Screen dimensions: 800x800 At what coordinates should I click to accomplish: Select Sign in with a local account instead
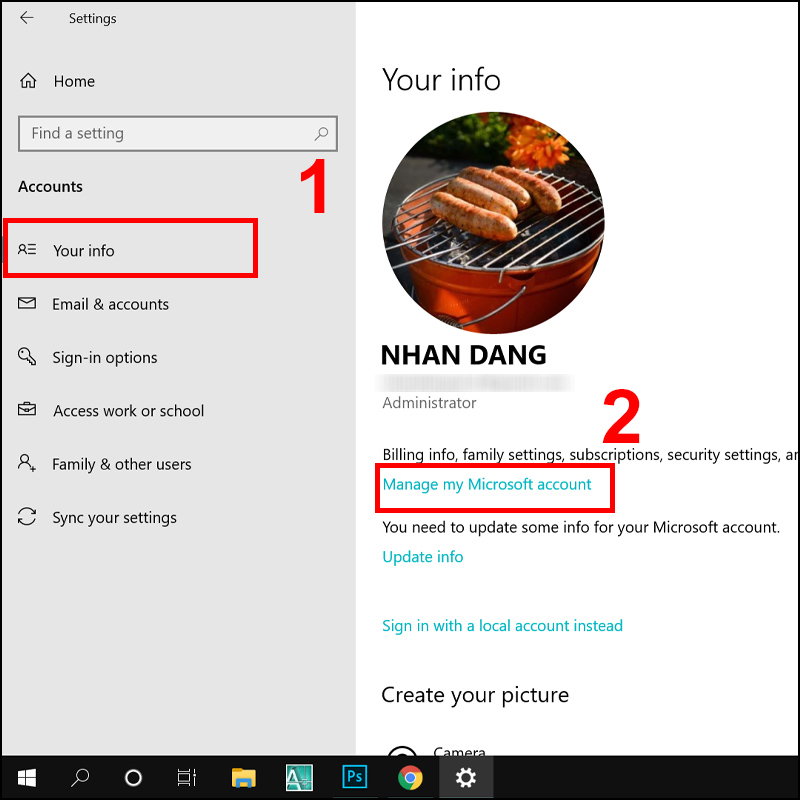(x=503, y=625)
